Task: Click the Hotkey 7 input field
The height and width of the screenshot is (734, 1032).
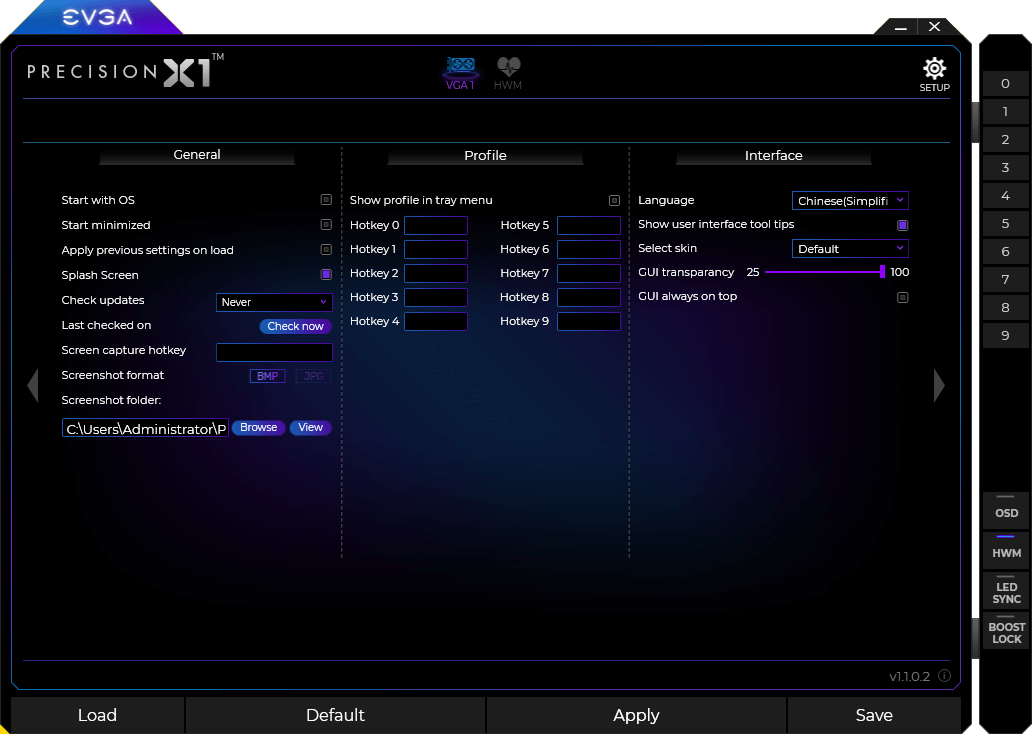Action: click(x=588, y=273)
